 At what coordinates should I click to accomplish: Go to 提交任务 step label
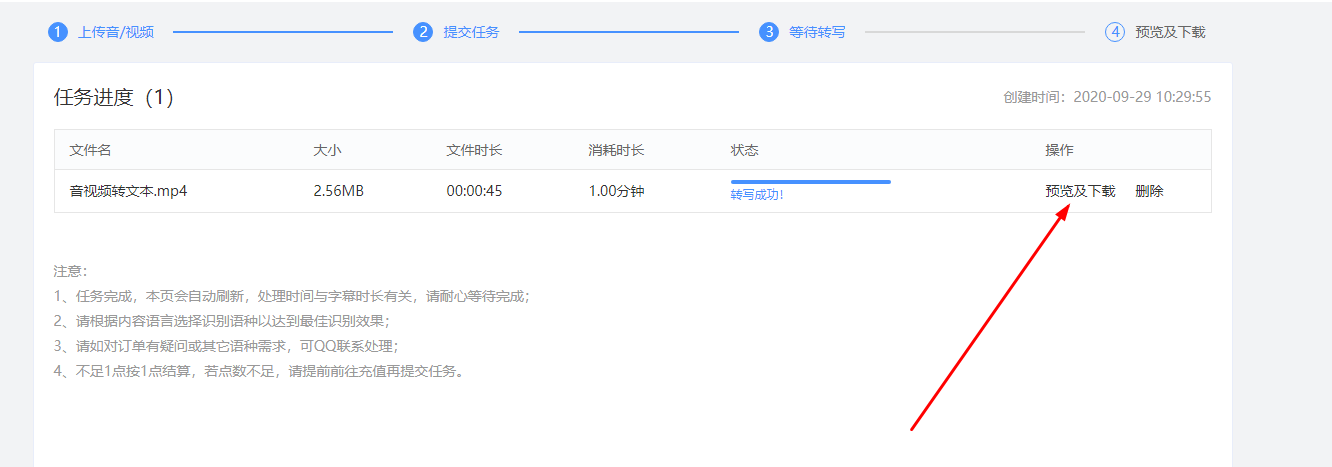click(471, 32)
